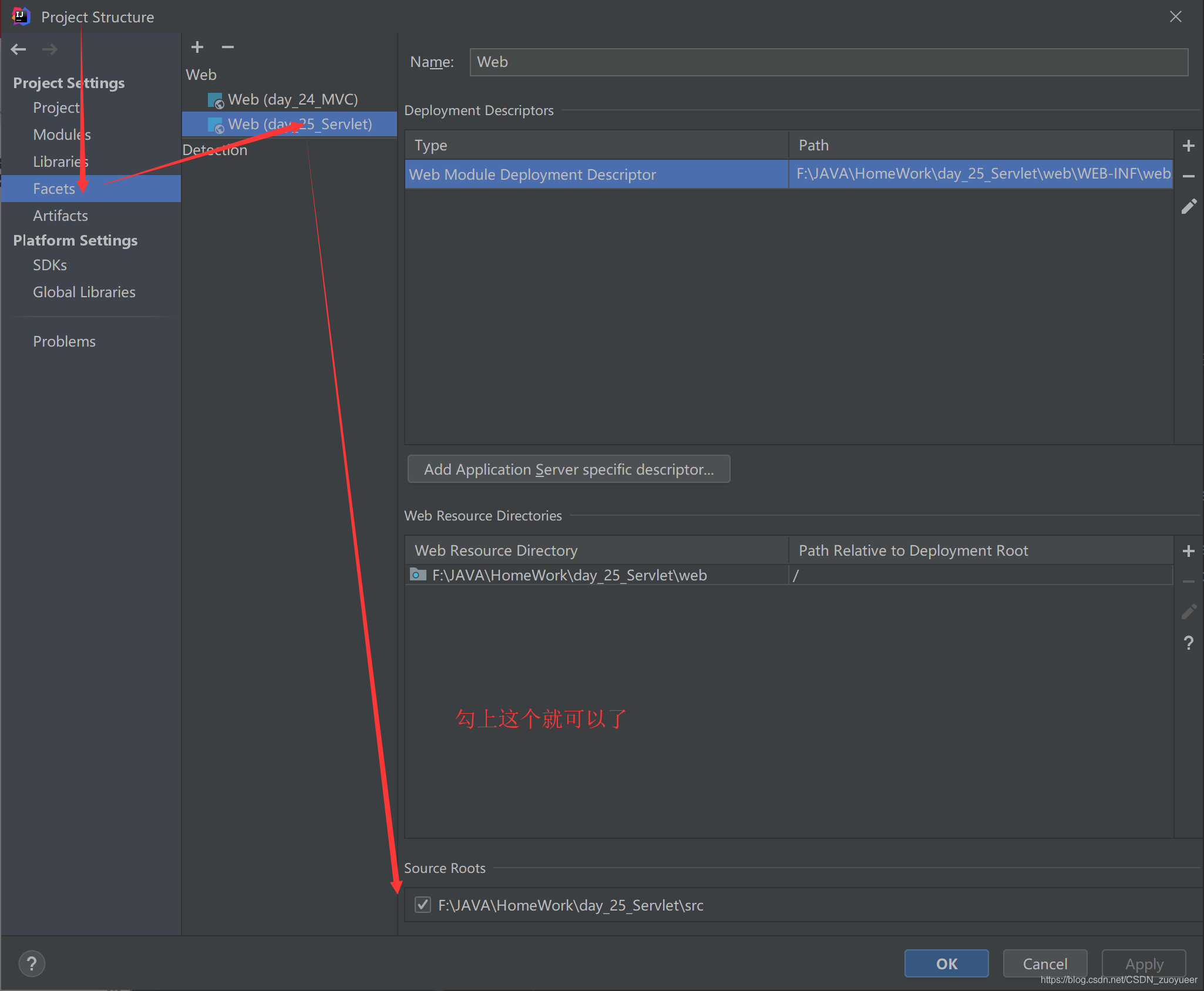Toggle the day_25_Servlet\src source root checkbox

point(423,905)
